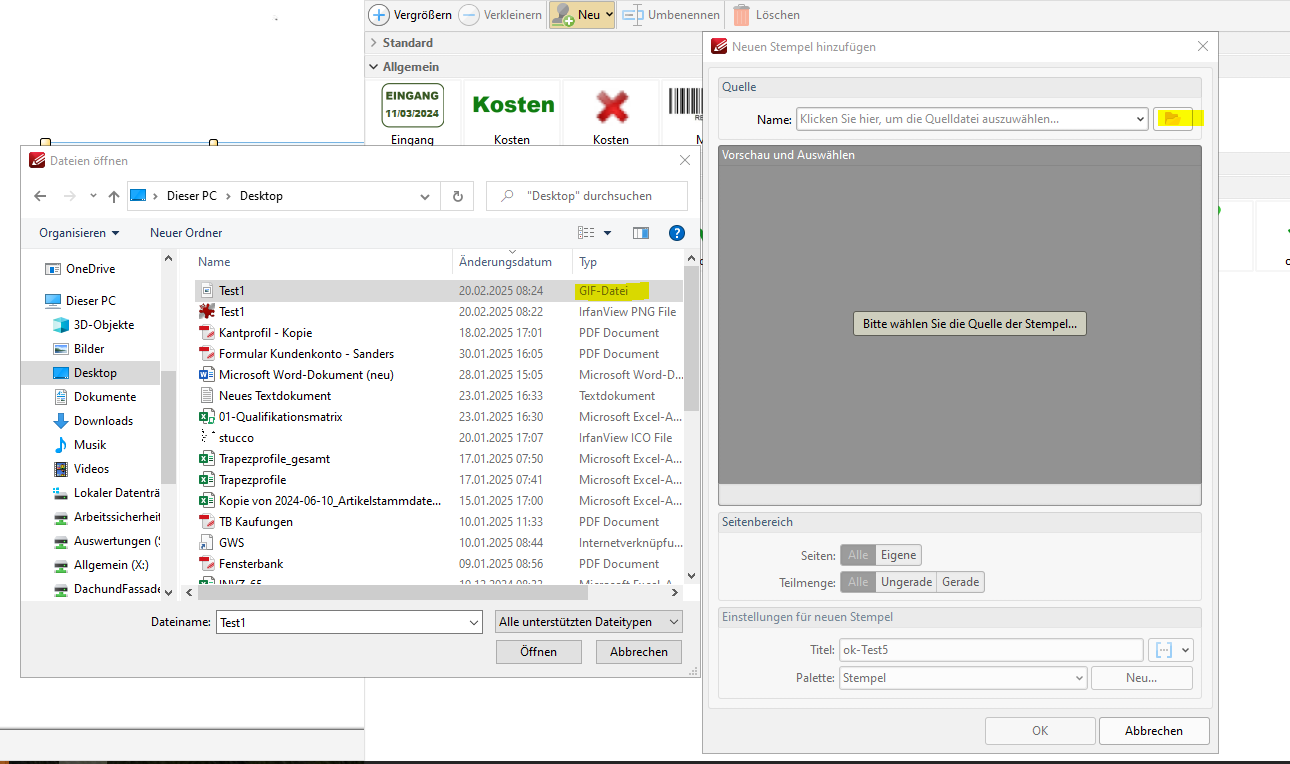Expand the Standard stamp section

pyautogui.click(x=374, y=43)
